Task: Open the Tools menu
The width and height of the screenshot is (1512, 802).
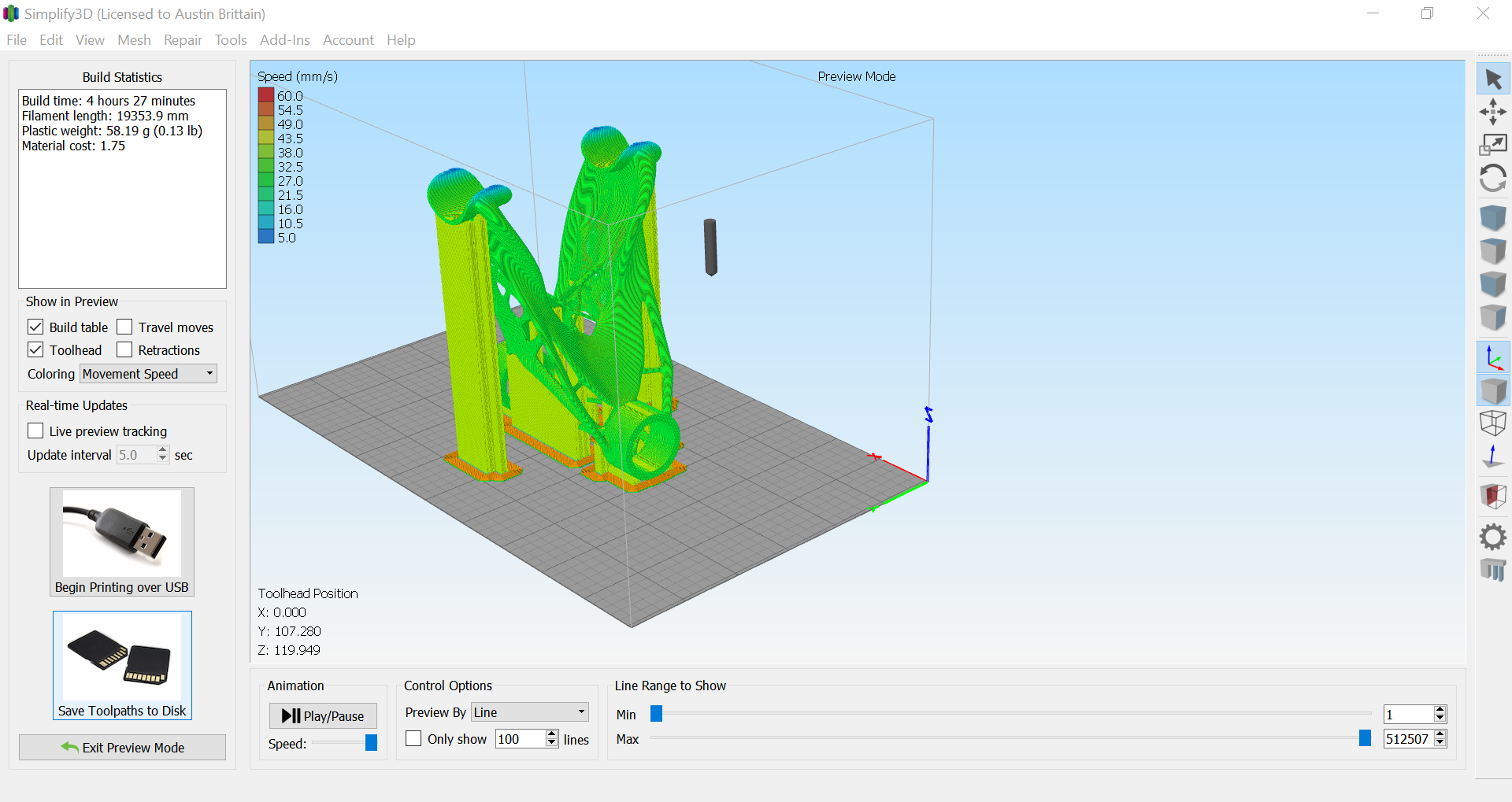Action: [231, 40]
